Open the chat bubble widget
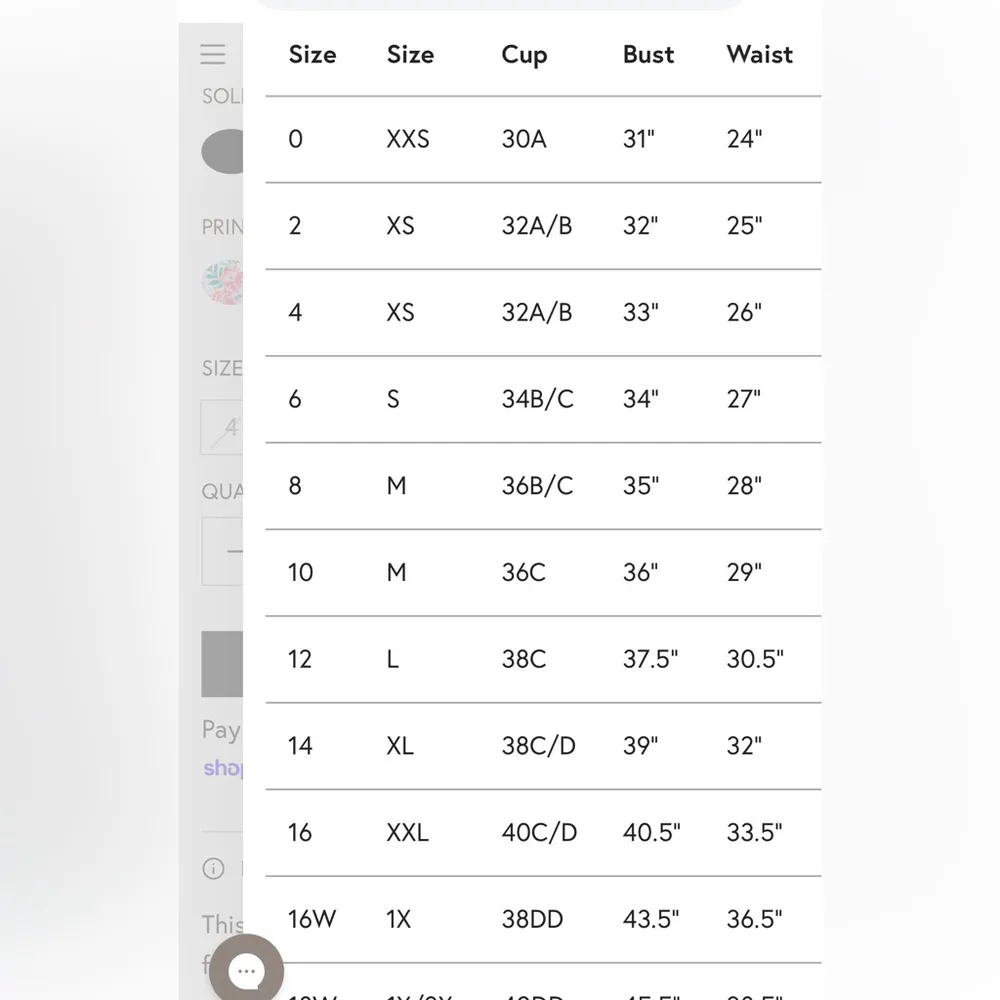 (x=246, y=970)
